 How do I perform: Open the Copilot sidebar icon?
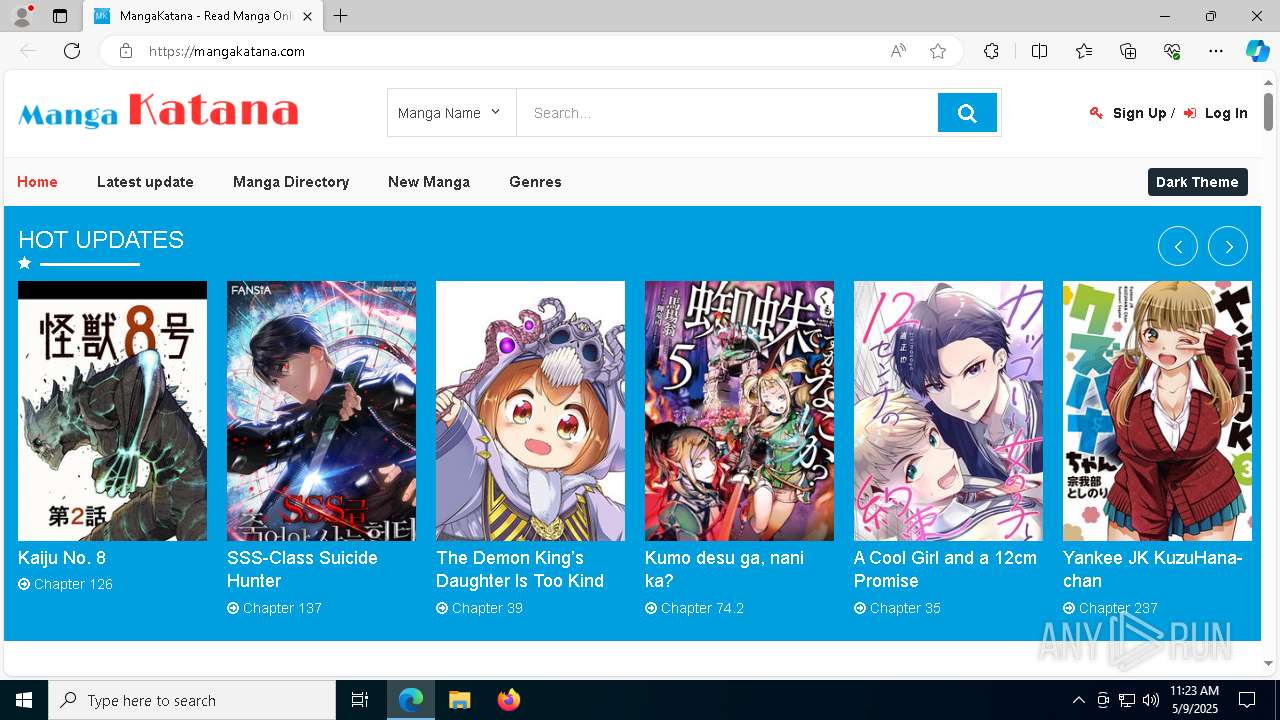pyautogui.click(x=1257, y=51)
